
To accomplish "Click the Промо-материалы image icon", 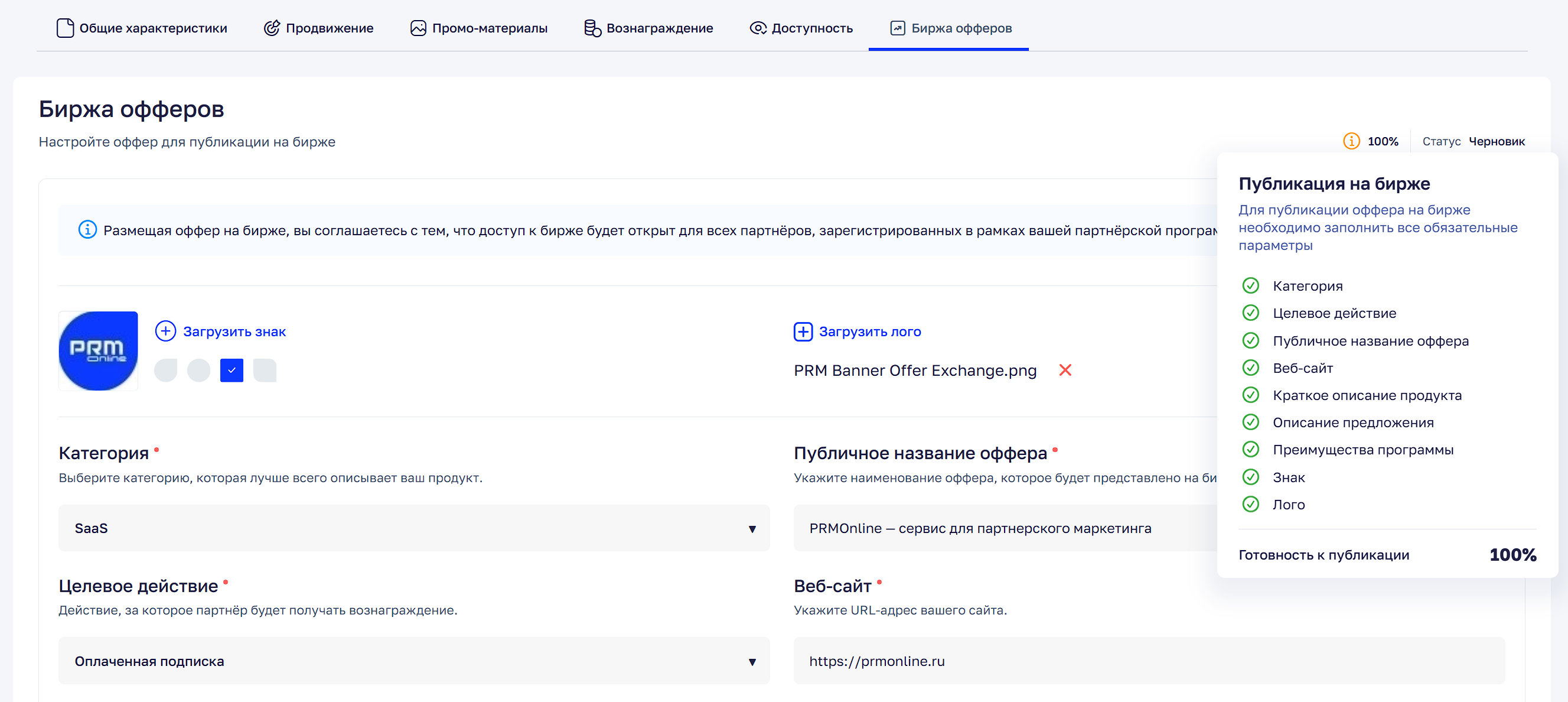I will coord(418,28).
